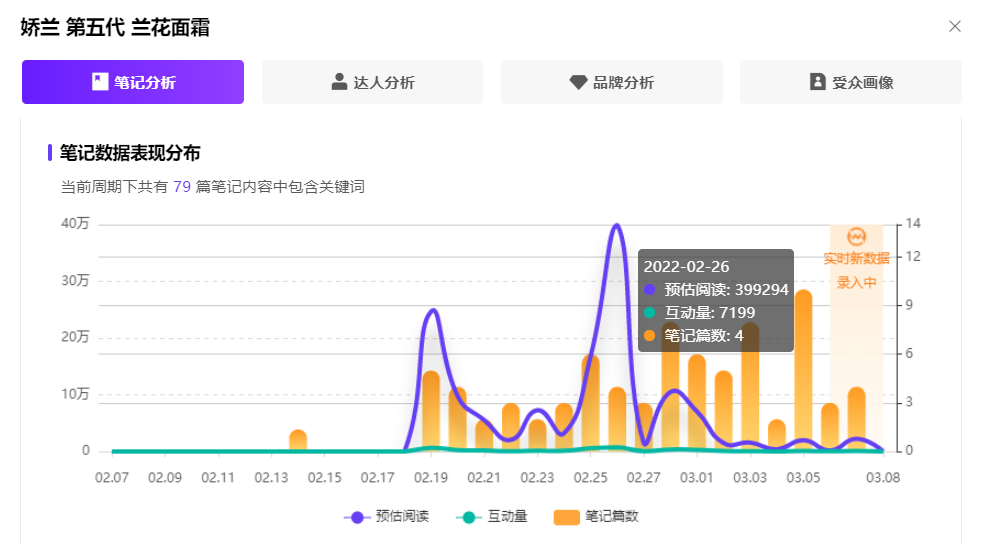Image resolution: width=983 pixels, height=544 pixels.
Task: Click the portrait icon in 受众画像 tab
Action: (817, 81)
